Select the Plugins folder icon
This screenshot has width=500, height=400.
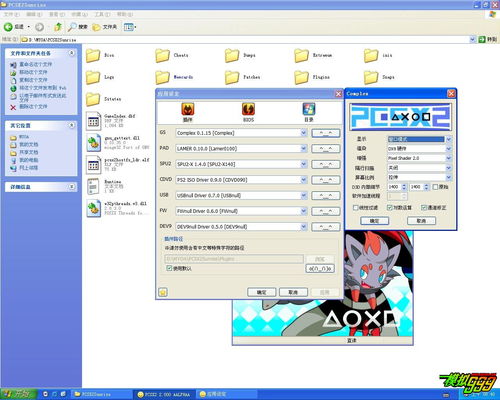point(301,77)
